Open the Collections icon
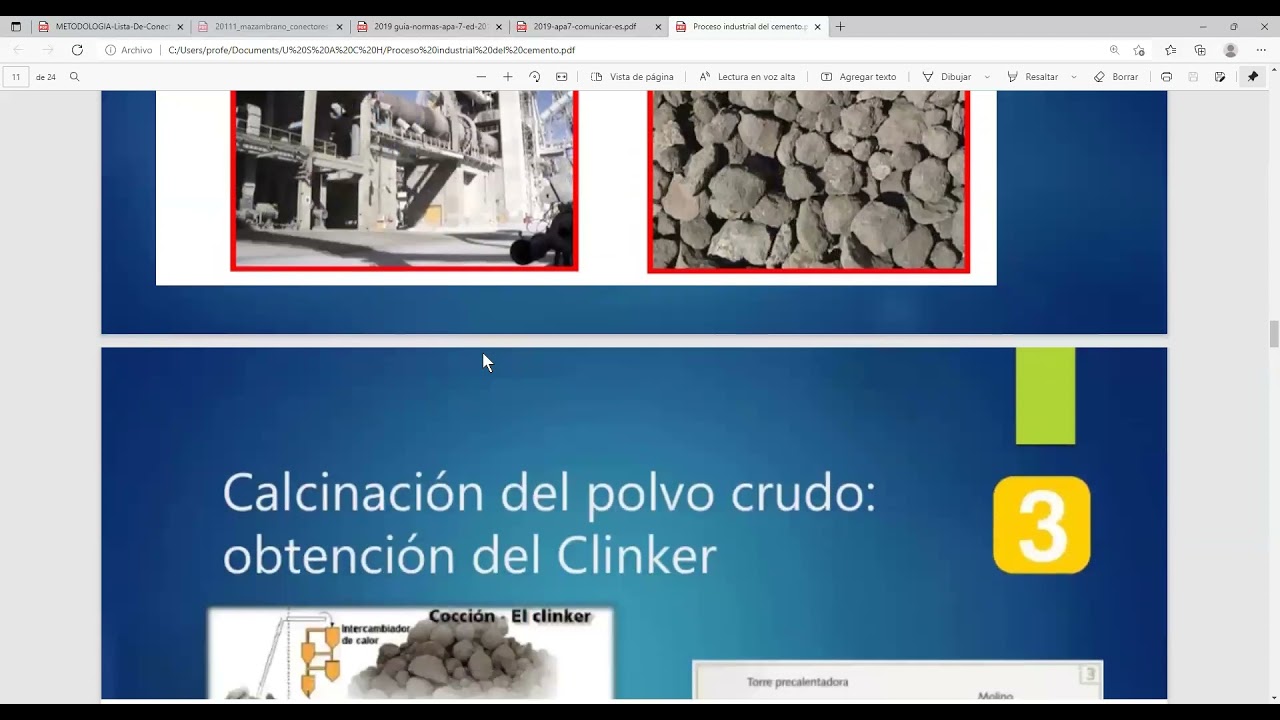 point(1200,50)
